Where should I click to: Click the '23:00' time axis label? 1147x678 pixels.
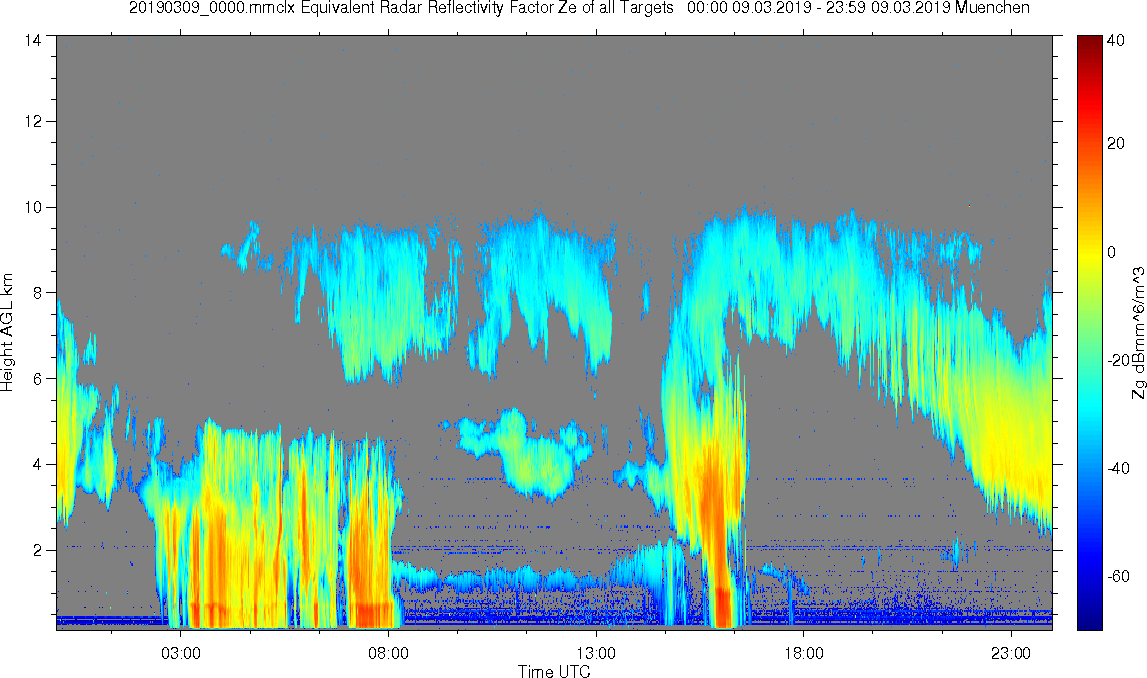click(1012, 652)
